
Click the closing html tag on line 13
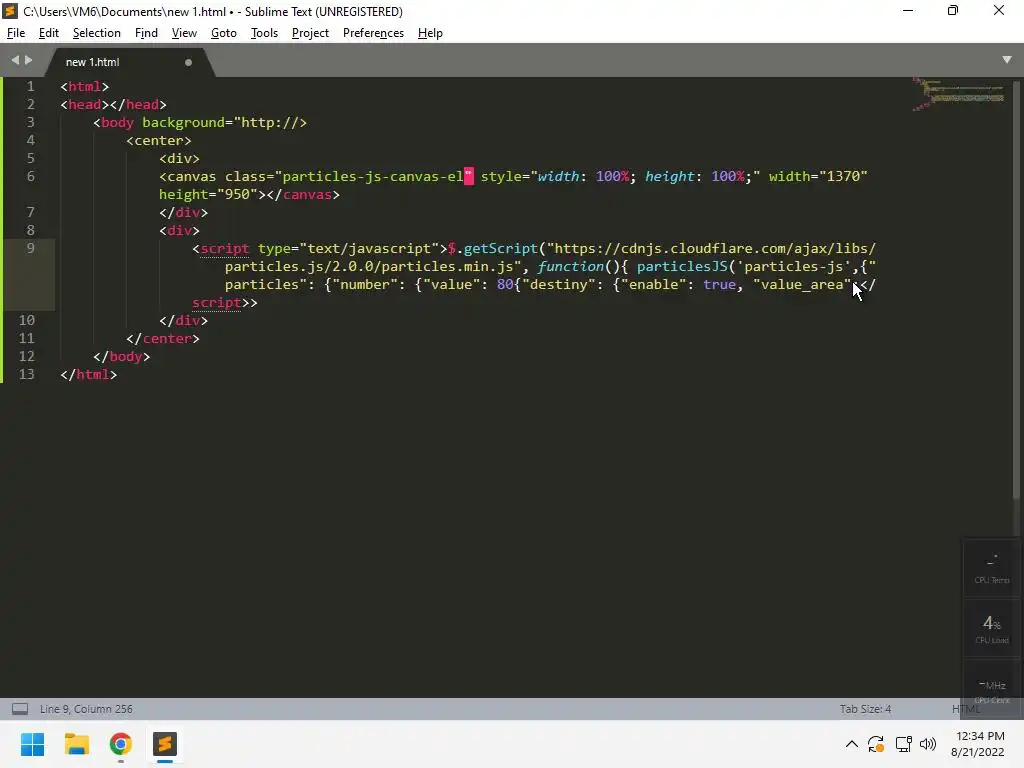[x=88, y=374]
